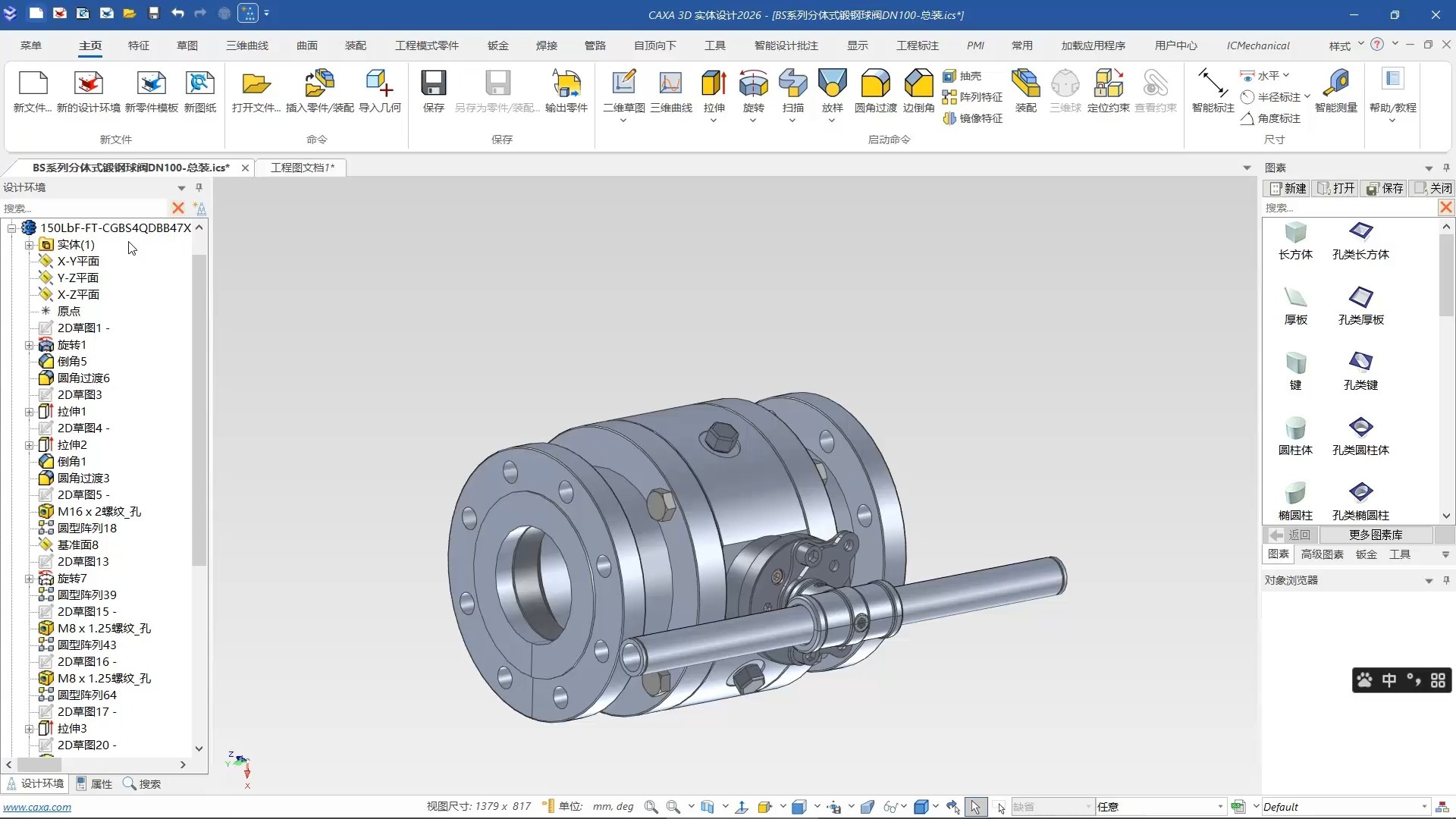Select the 拉伸 extrude tool icon
The height and width of the screenshot is (819, 1456).
tap(714, 83)
